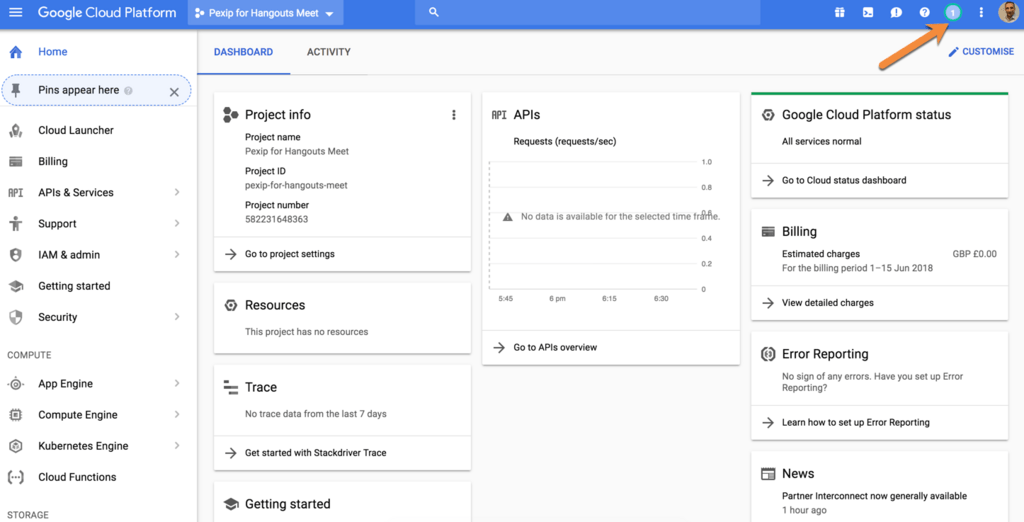This screenshot has height=522, width=1024.
Task: Click the App Engine icon
Action: click(x=16, y=383)
